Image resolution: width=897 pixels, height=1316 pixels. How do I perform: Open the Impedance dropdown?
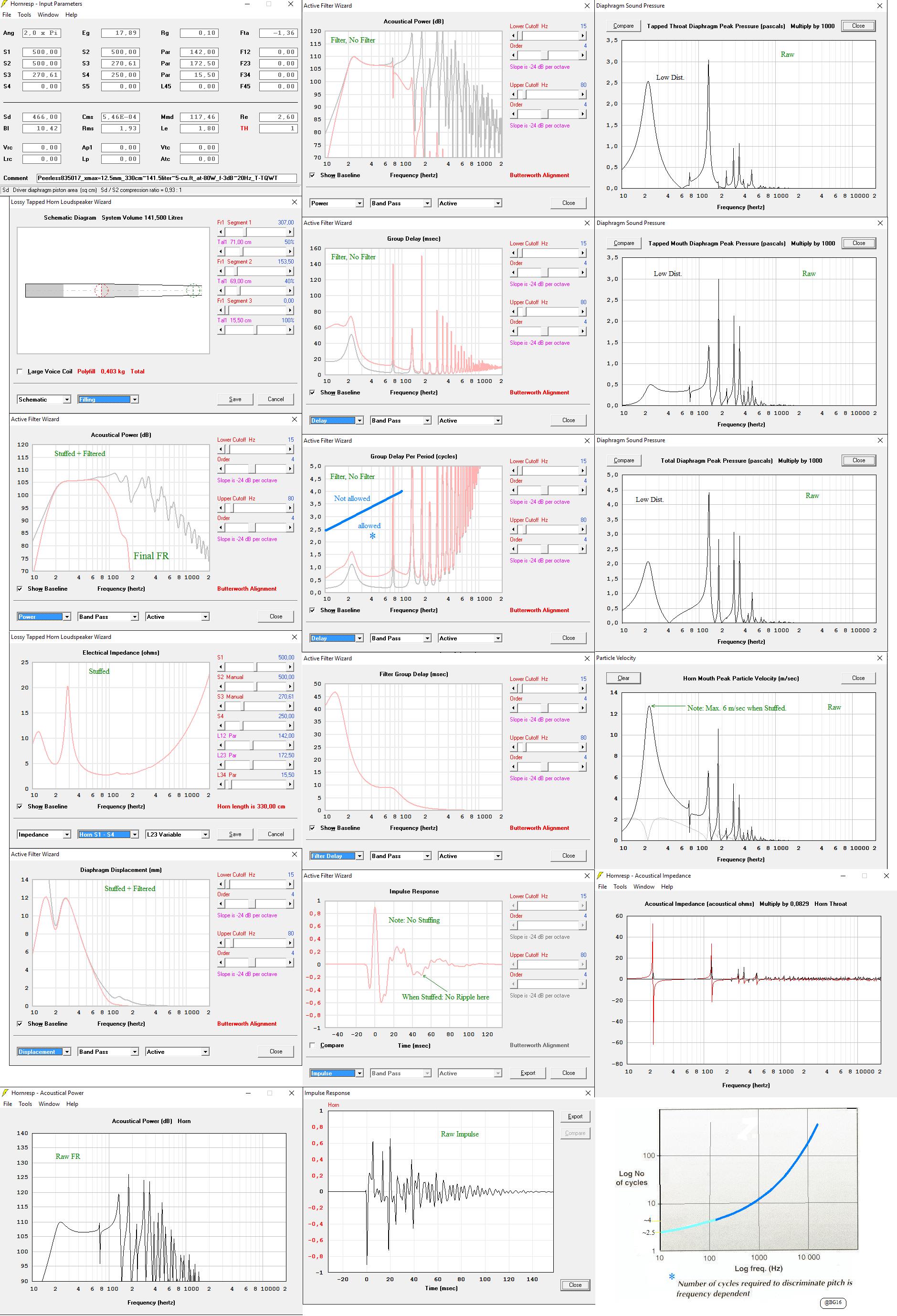click(x=44, y=834)
